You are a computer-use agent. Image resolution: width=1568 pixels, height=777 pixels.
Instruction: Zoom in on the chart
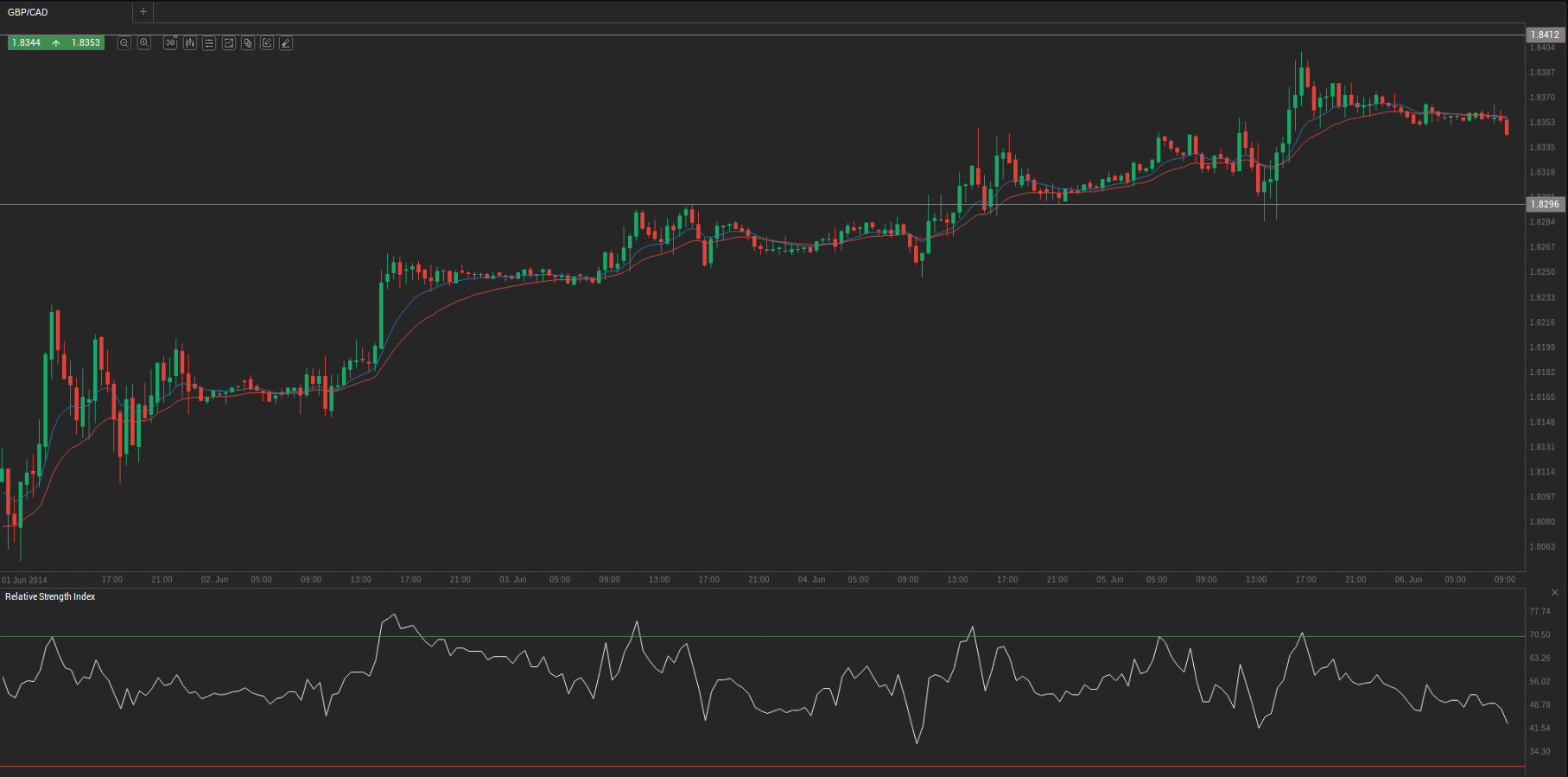click(x=144, y=43)
